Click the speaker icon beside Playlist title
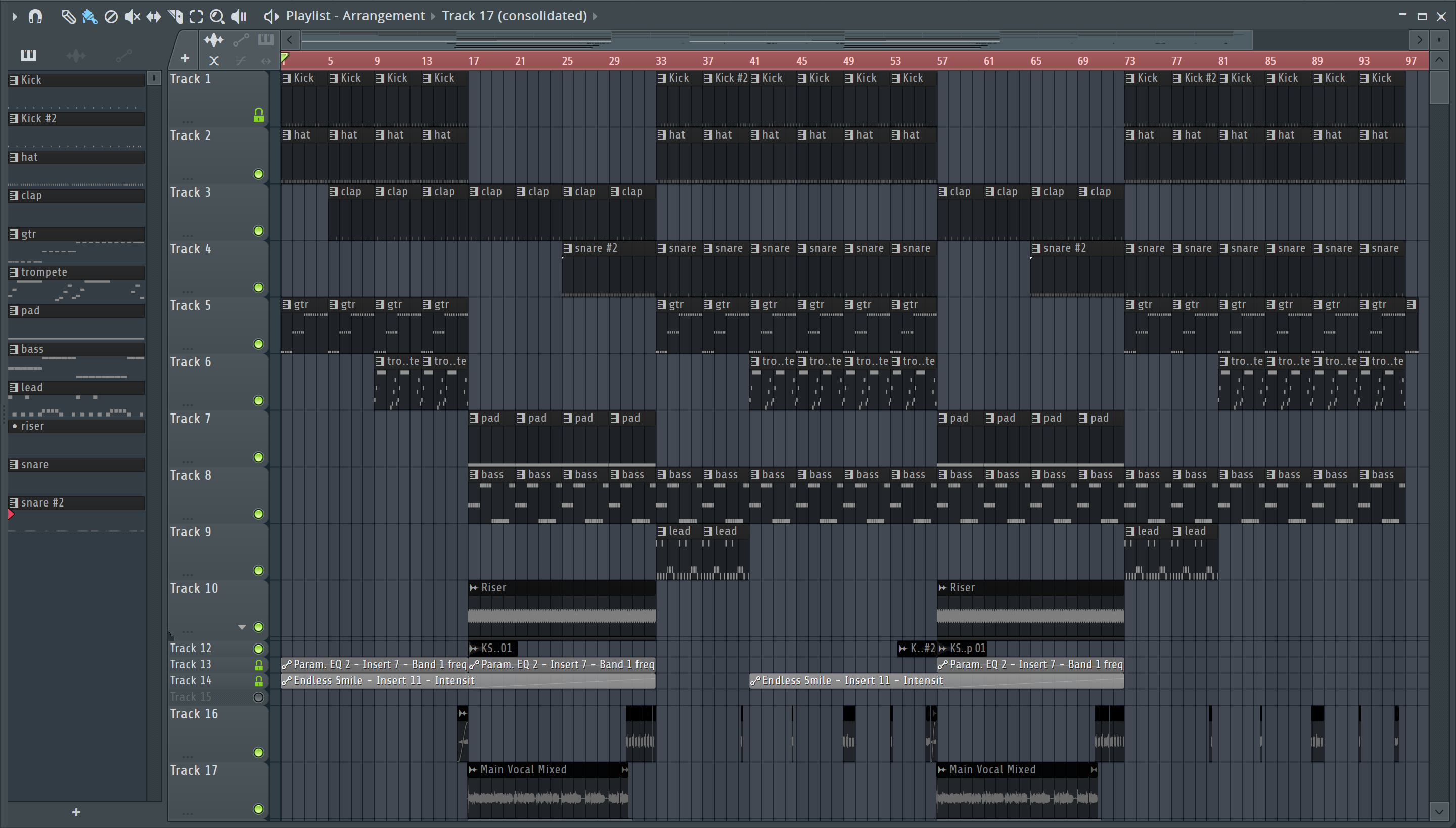Image resolution: width=1456 pixels, height=828 pixels. [x=271, y=17]
